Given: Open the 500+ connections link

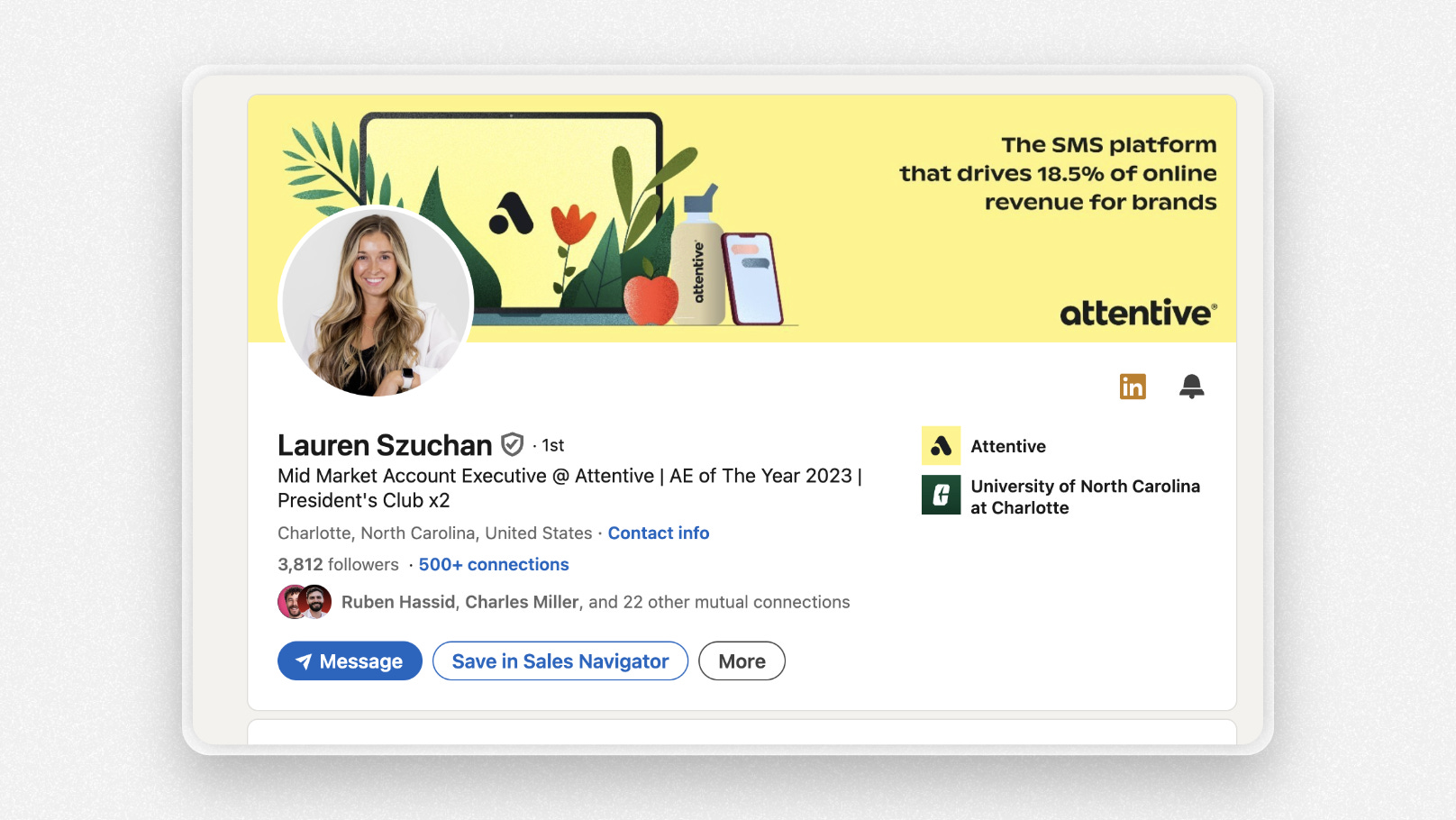Looking at the screenshot, I should 494,565.
